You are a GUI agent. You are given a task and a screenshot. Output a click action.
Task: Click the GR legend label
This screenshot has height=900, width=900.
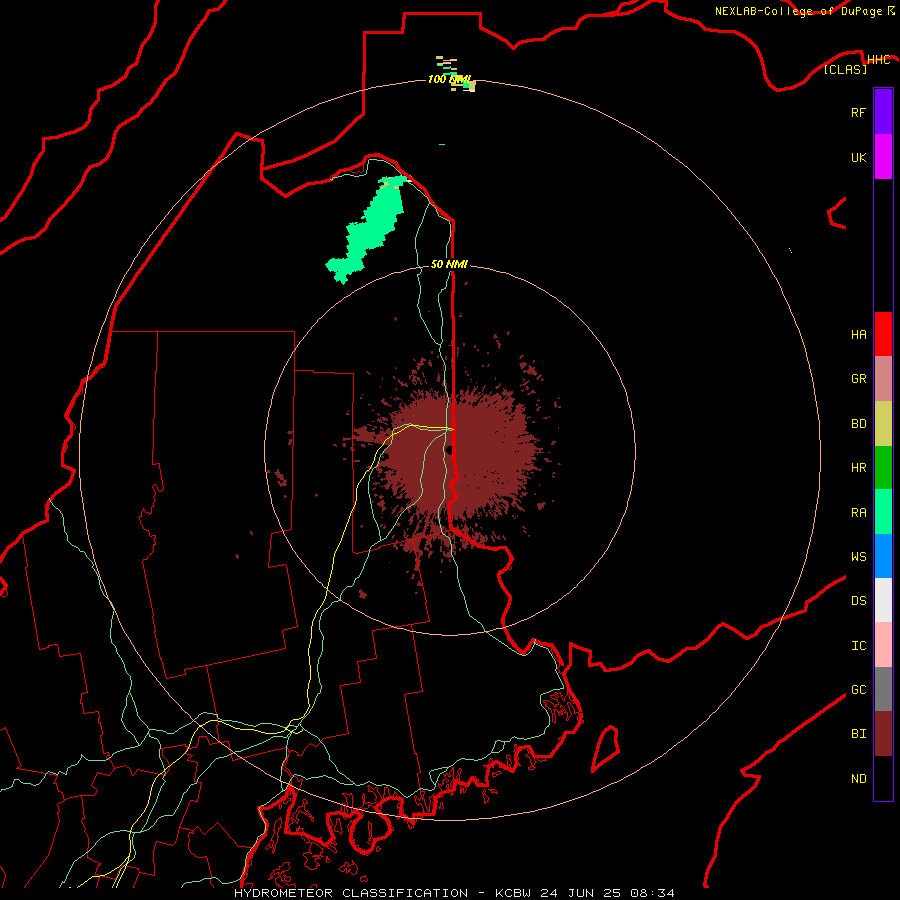point(858,379)
